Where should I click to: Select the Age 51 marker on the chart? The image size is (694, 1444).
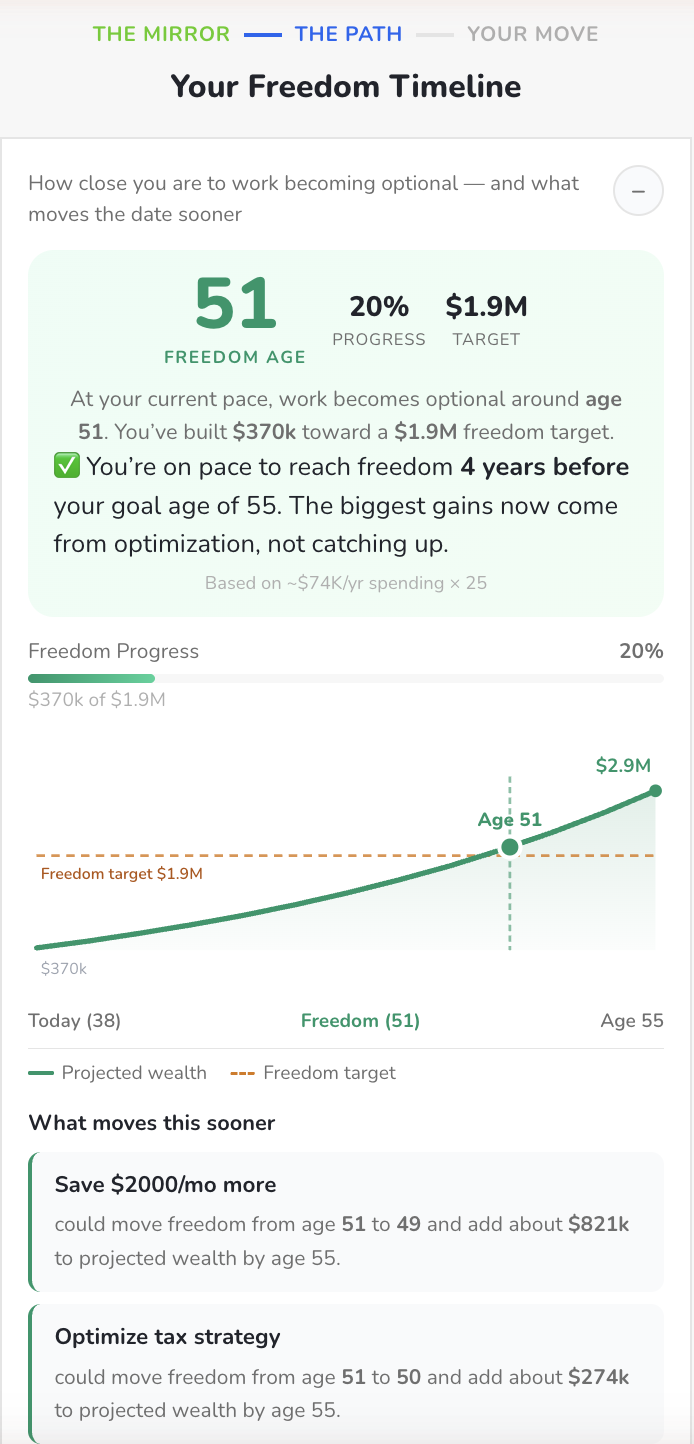(510, 846)
